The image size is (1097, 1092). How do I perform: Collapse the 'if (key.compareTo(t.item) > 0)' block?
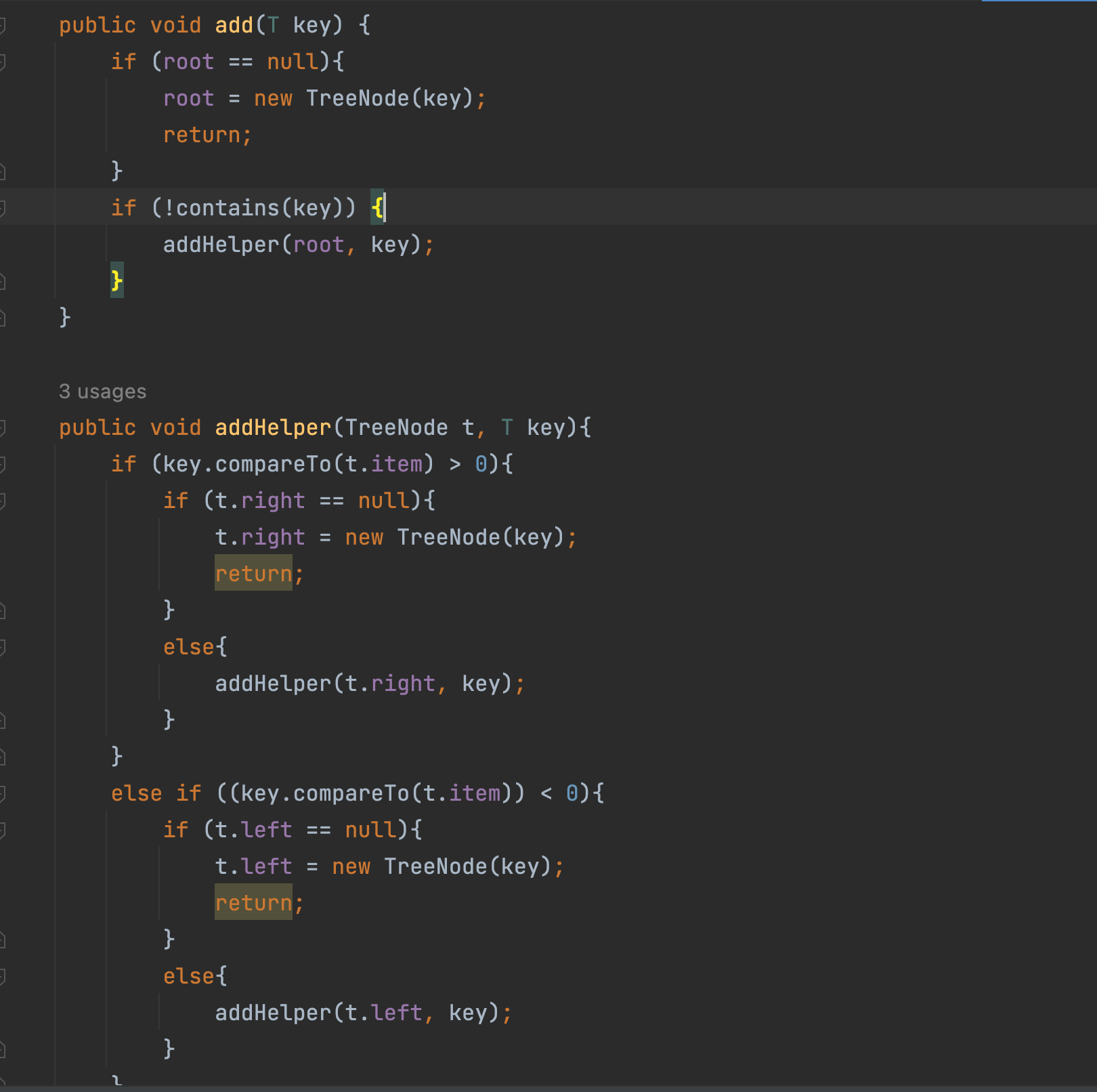coord(3,464)
